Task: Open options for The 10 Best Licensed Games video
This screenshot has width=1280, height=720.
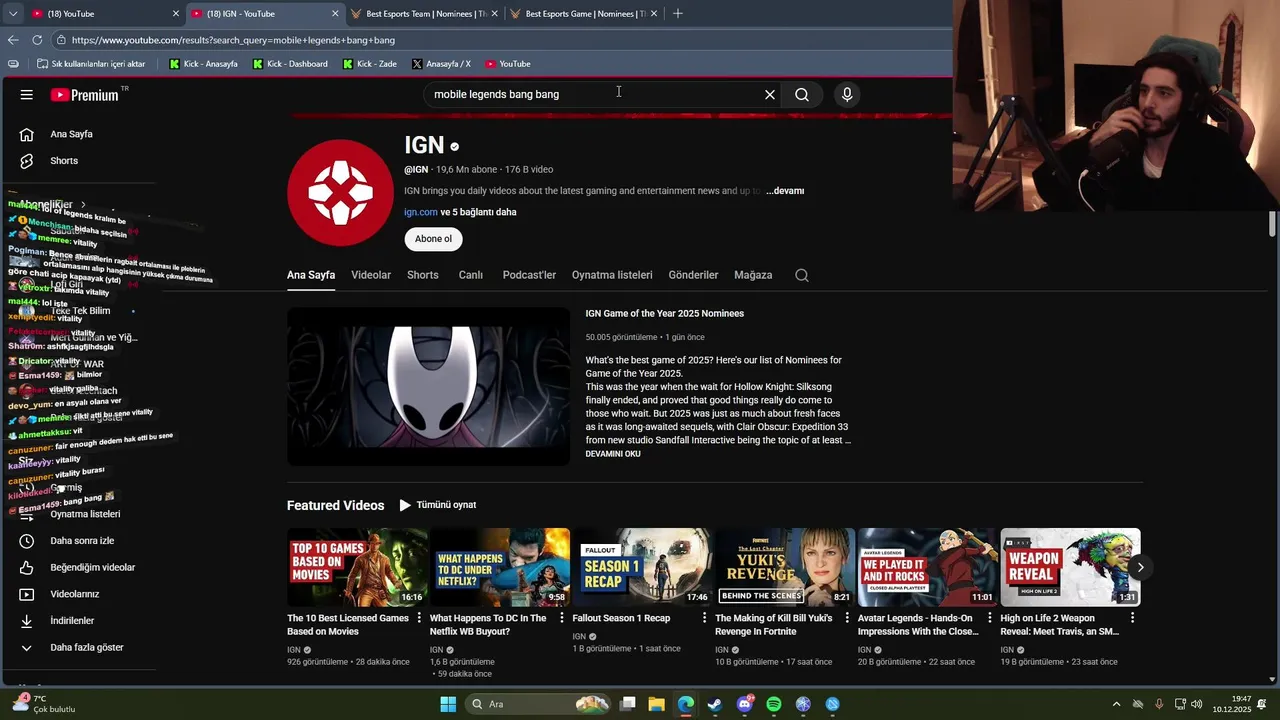Action: pos(419,618)
